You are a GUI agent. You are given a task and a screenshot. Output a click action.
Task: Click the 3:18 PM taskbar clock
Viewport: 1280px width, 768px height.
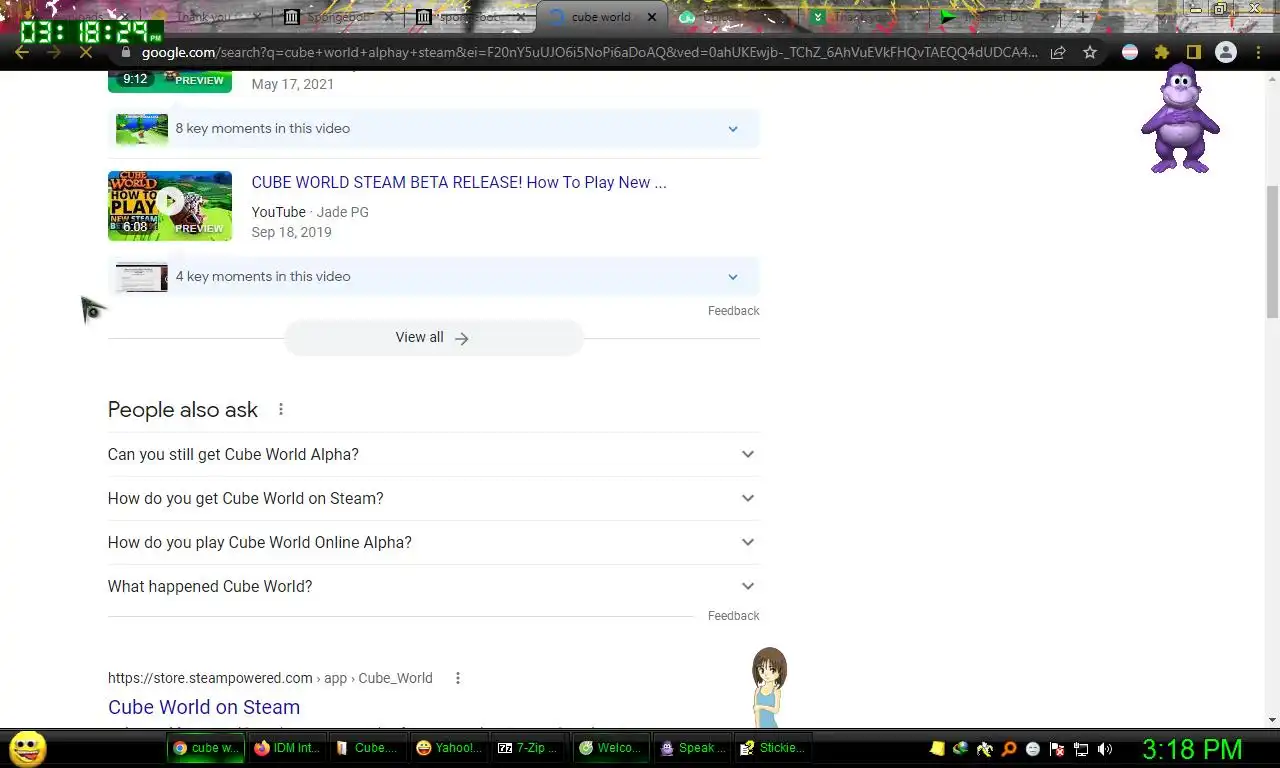[1192, 749]
